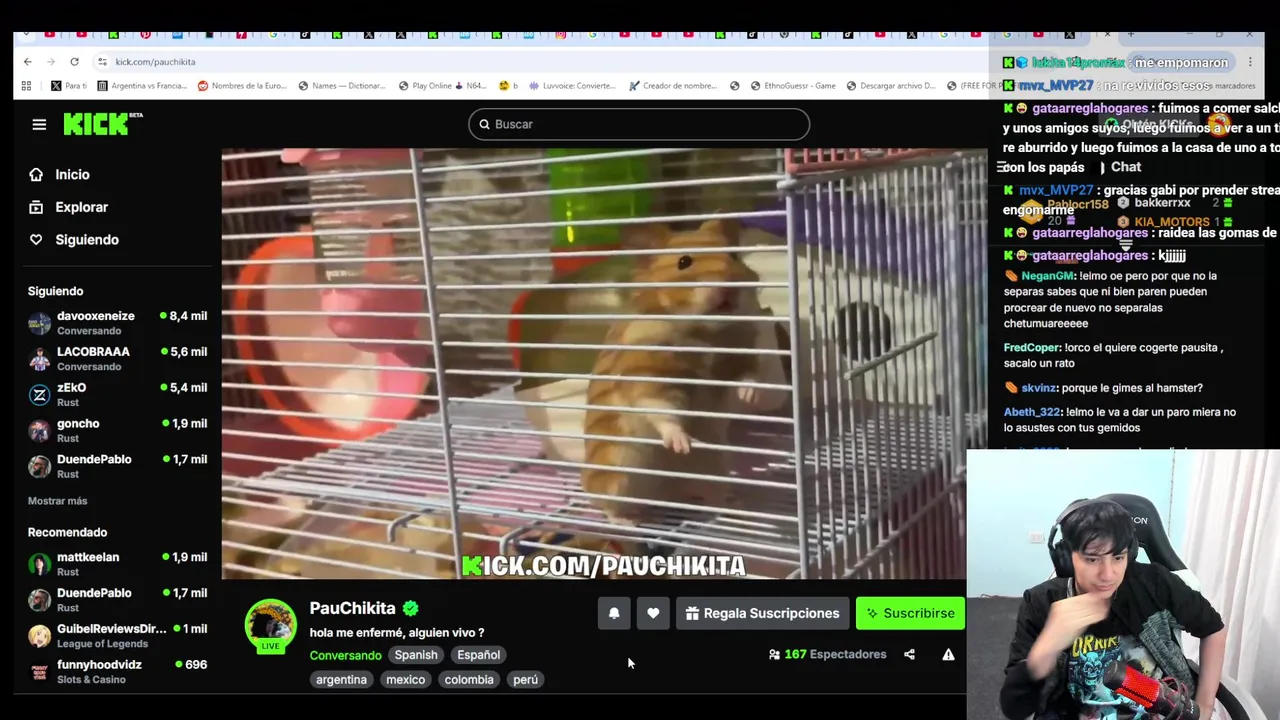Open 'Creador de nombre' bookmark

(x=673, y=86)
